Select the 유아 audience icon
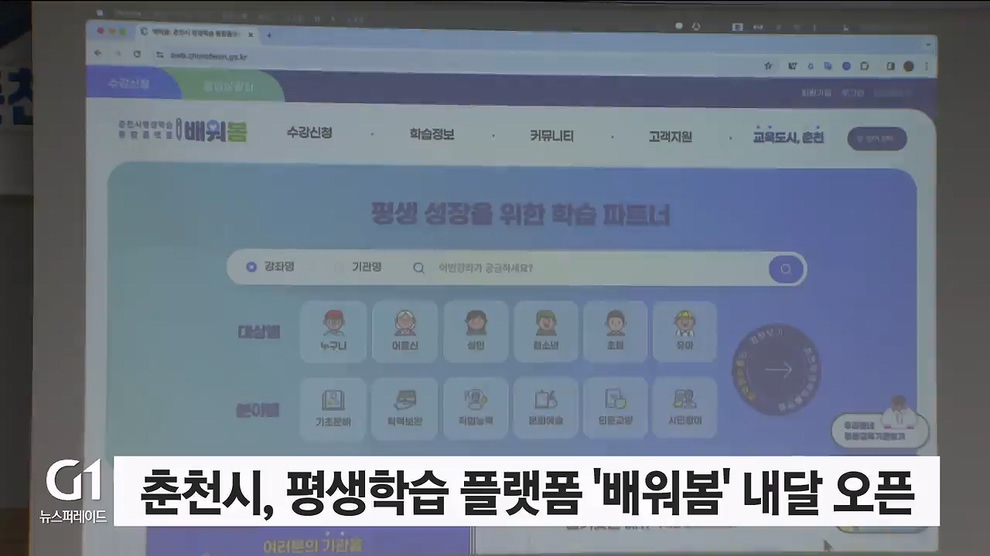 (684, 331)
